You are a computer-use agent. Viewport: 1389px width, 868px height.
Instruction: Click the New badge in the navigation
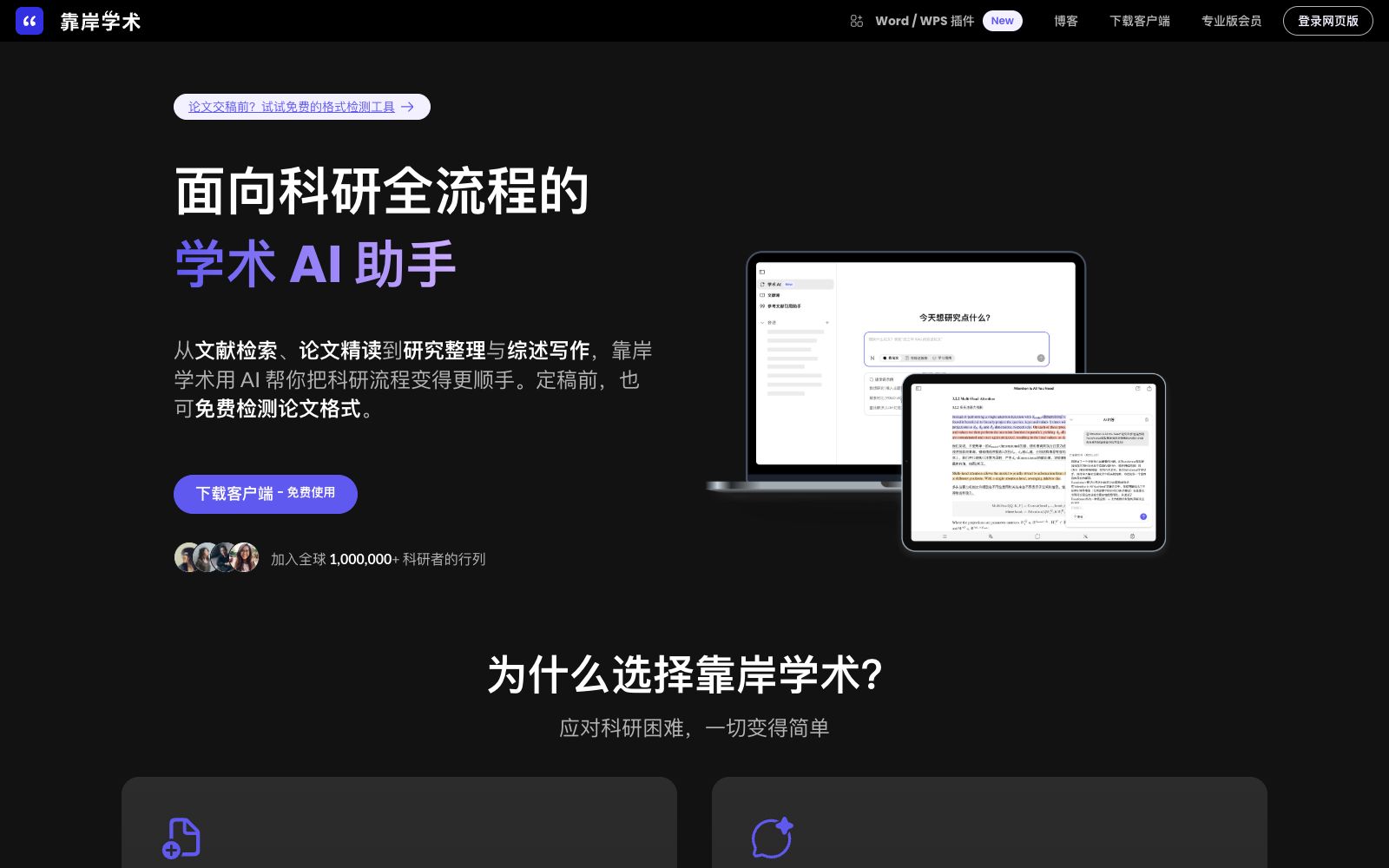pos(1003,21)
